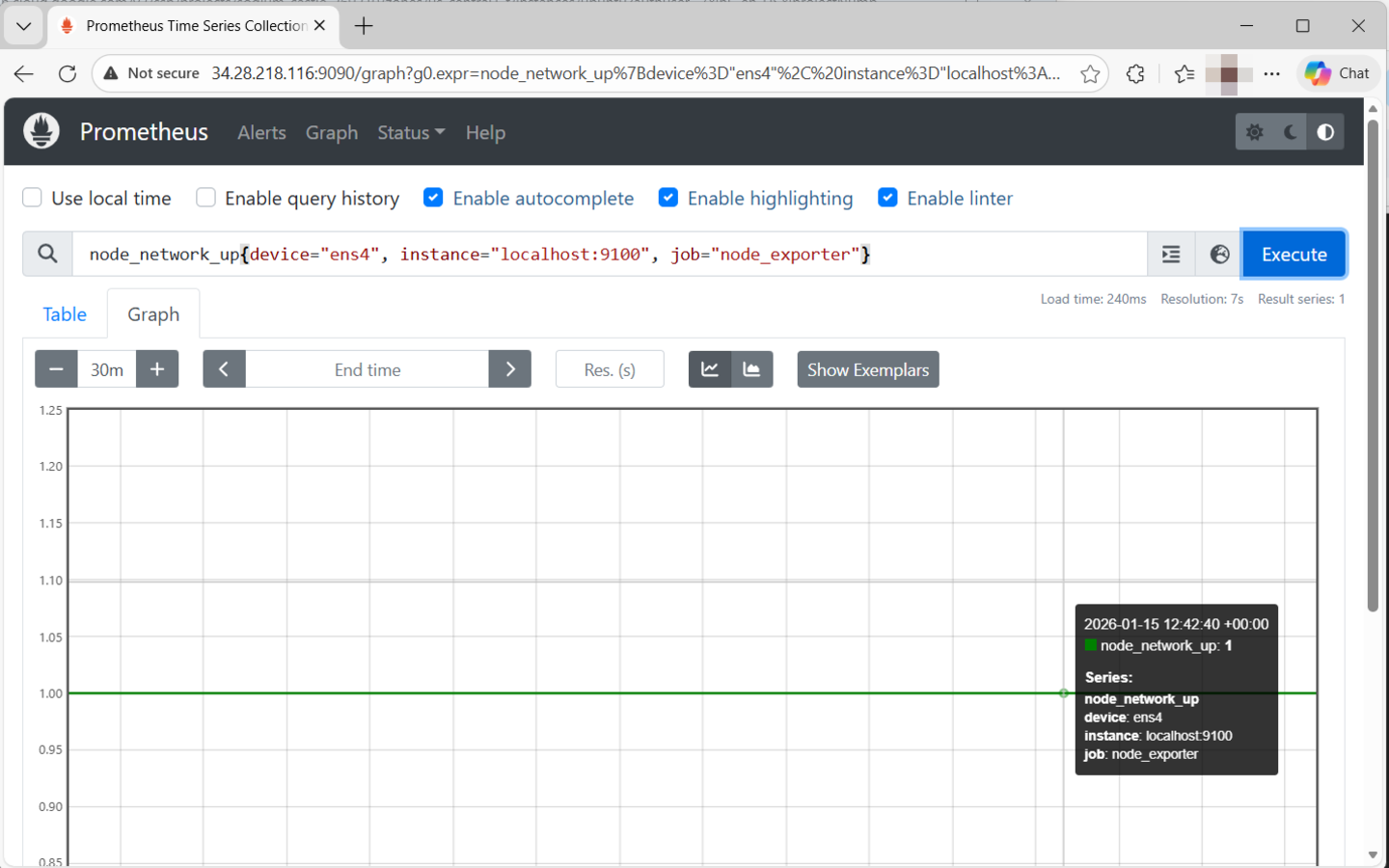Open the Alerts page

[261, 132]
